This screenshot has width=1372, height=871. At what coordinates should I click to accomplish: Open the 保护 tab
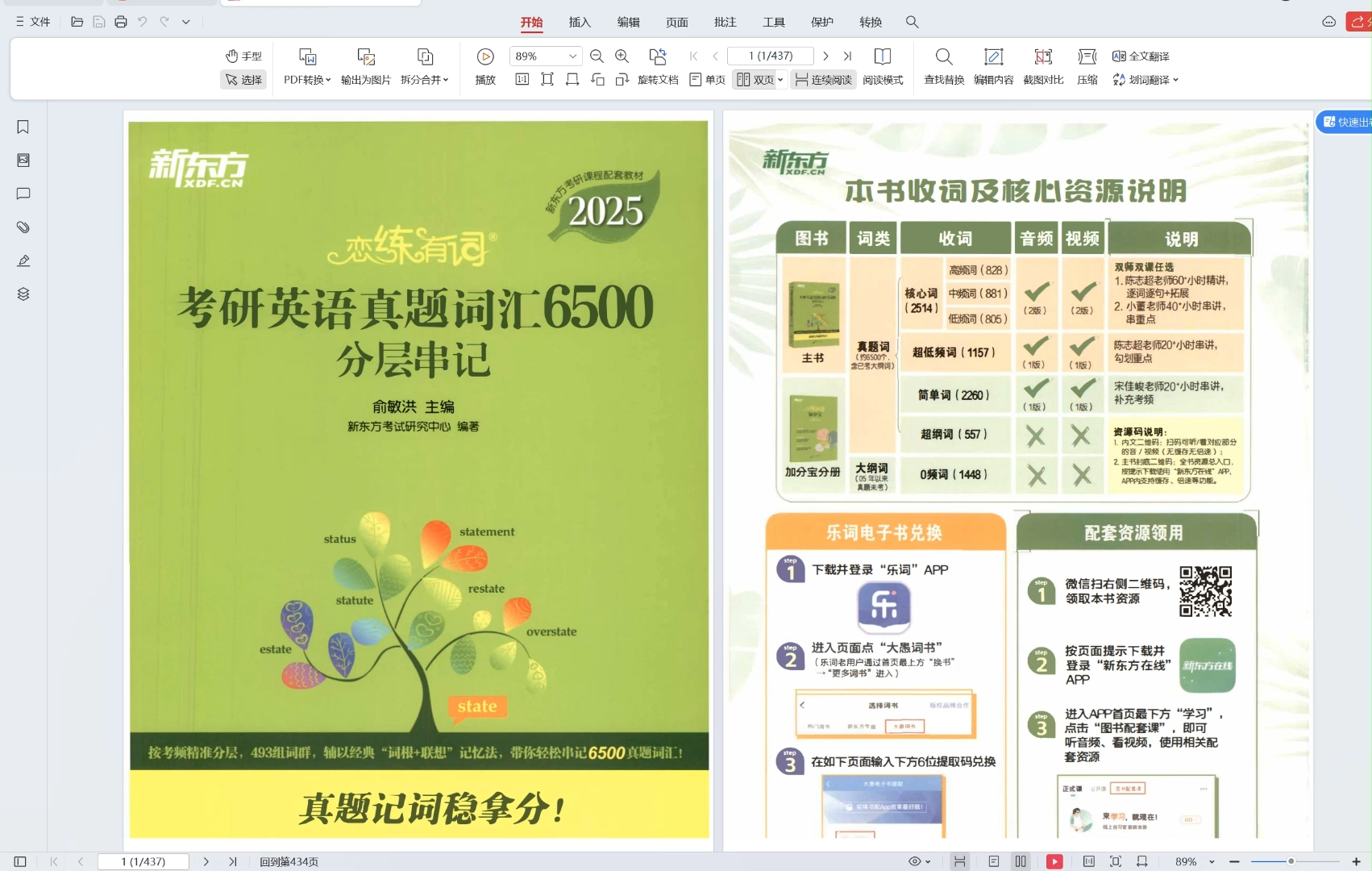click(x=821, y=22)
